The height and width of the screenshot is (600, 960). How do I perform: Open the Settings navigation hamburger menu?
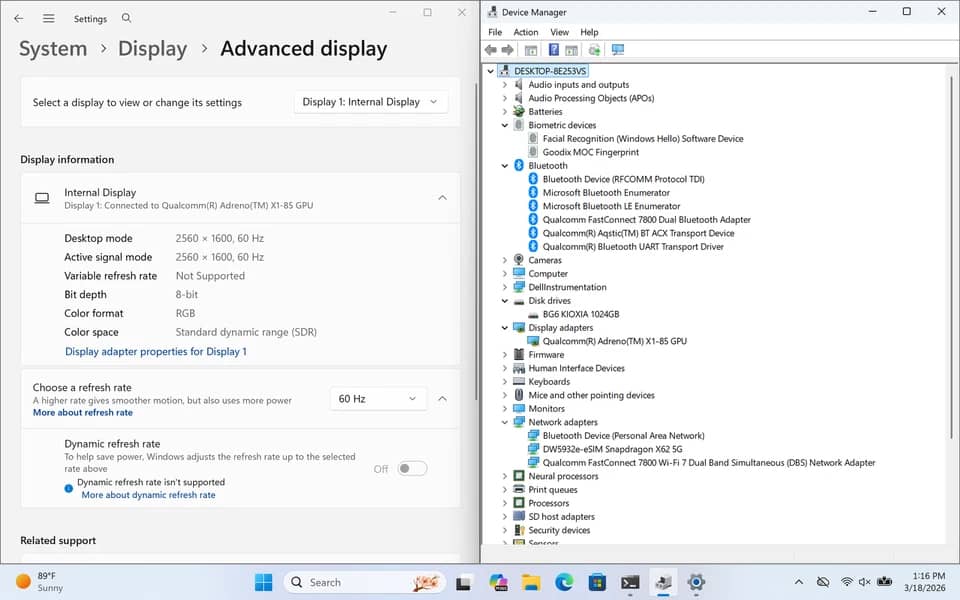tap(48, 18)
